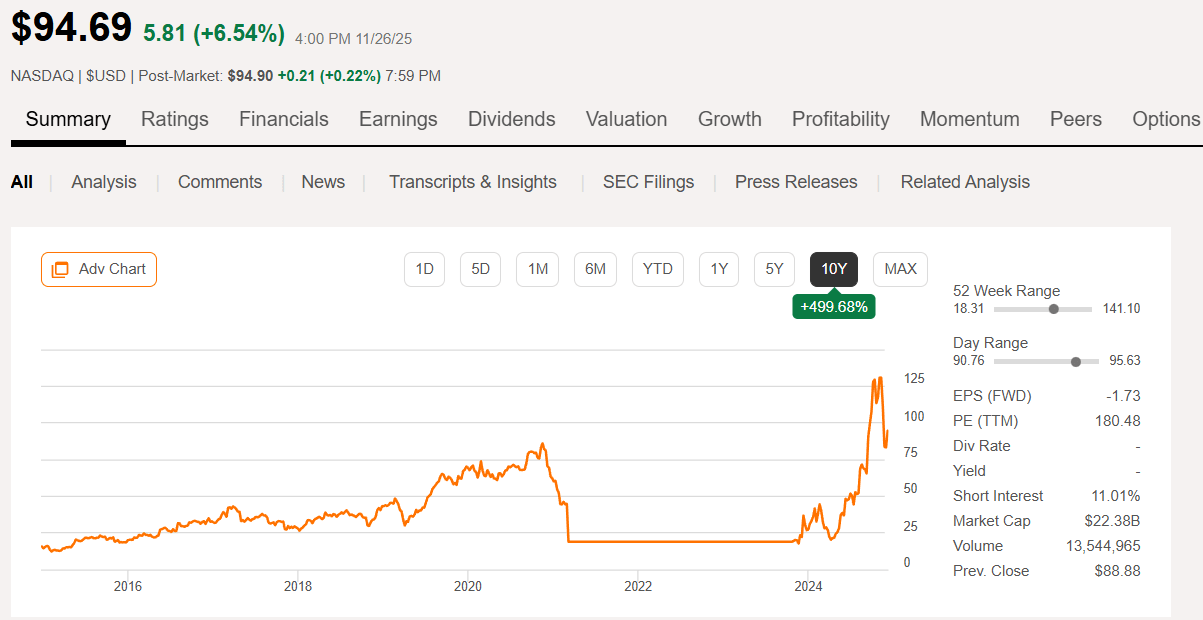1203x620 pixels.
Task: Open the Momentum tab
Action: (x=969, y=119)
